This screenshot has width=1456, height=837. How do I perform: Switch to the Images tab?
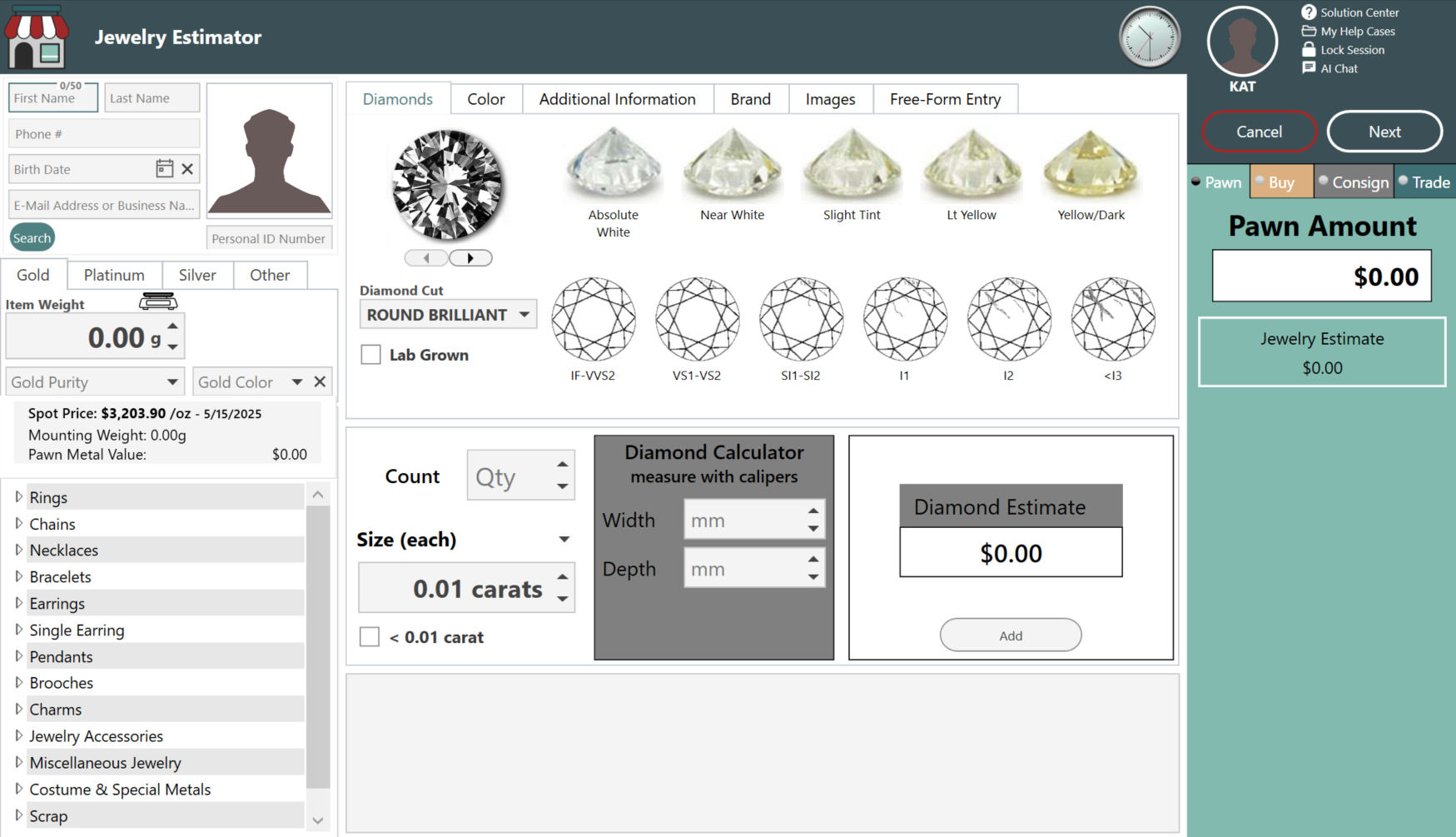click(831, 99)
